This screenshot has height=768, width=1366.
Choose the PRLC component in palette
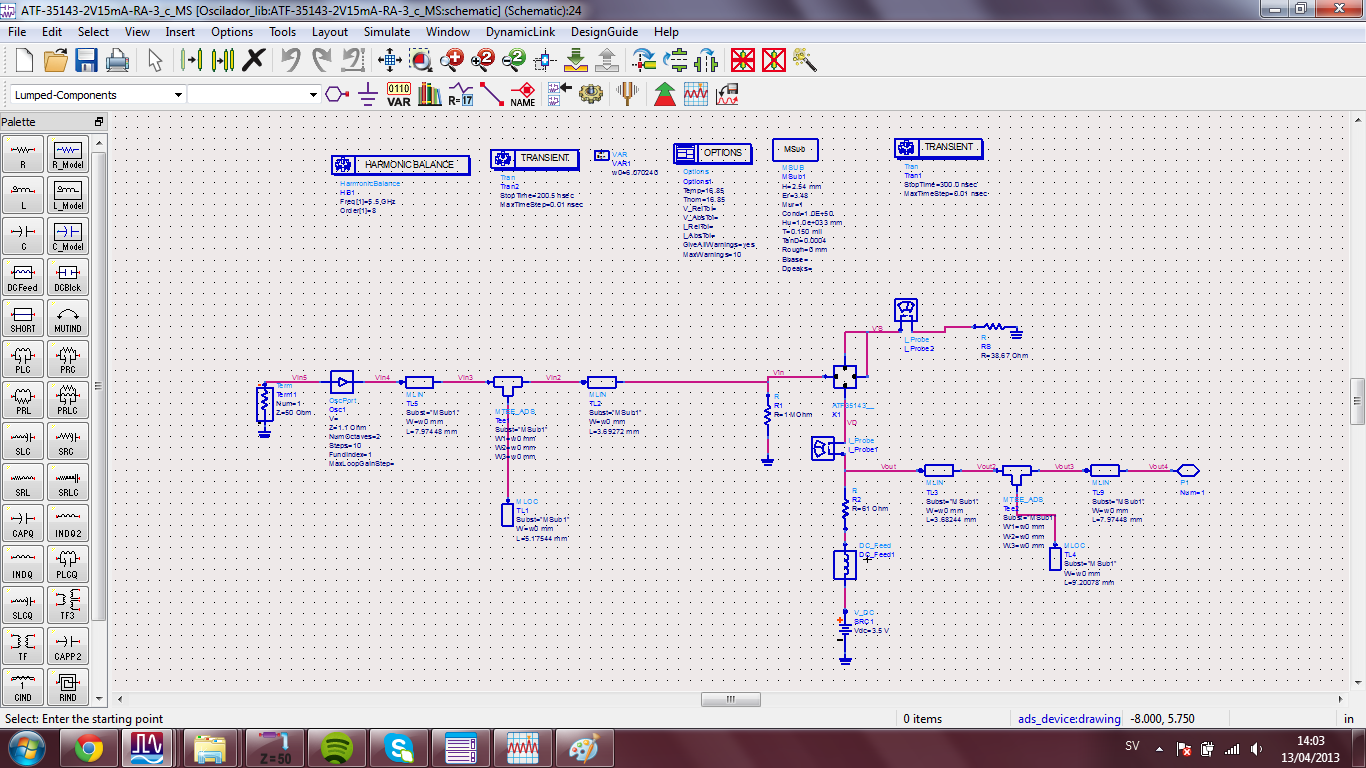pos(68,399)
